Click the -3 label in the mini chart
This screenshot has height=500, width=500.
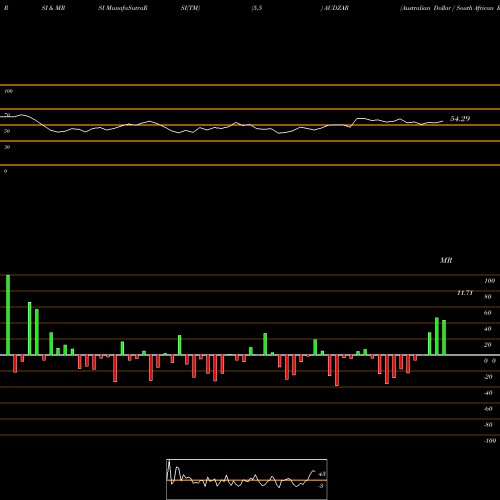(x=321, y=486)
